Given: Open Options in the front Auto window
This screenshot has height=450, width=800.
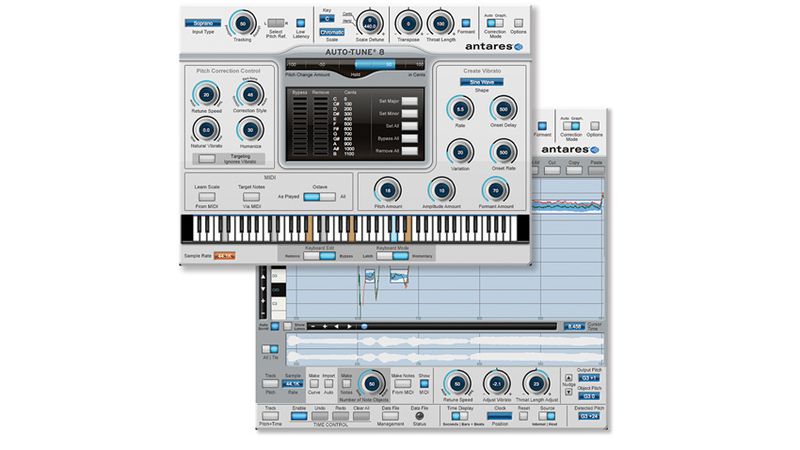Looking at the screenshot, I should coord(518,23).
